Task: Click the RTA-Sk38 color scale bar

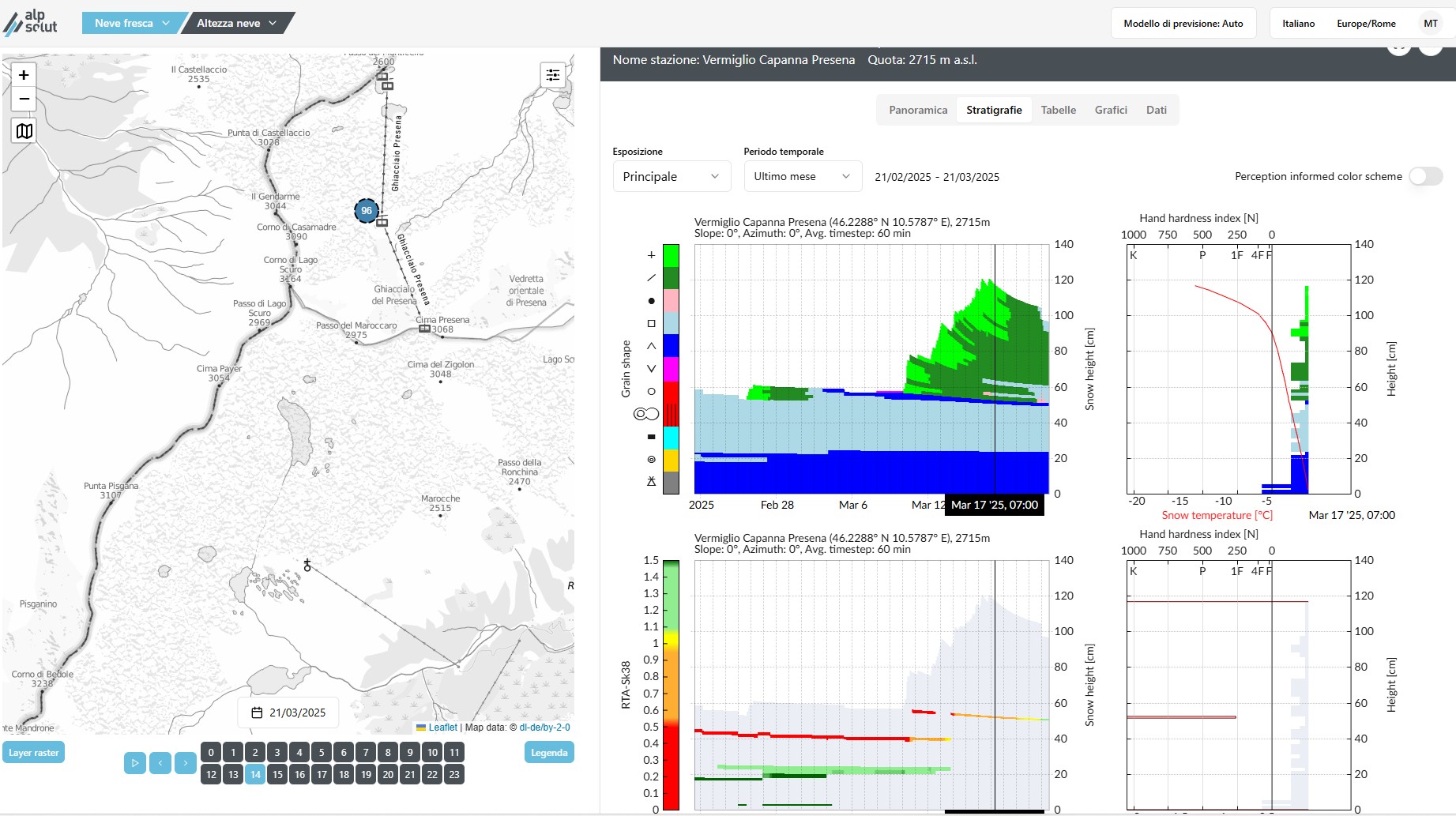Action: (671, 685)
